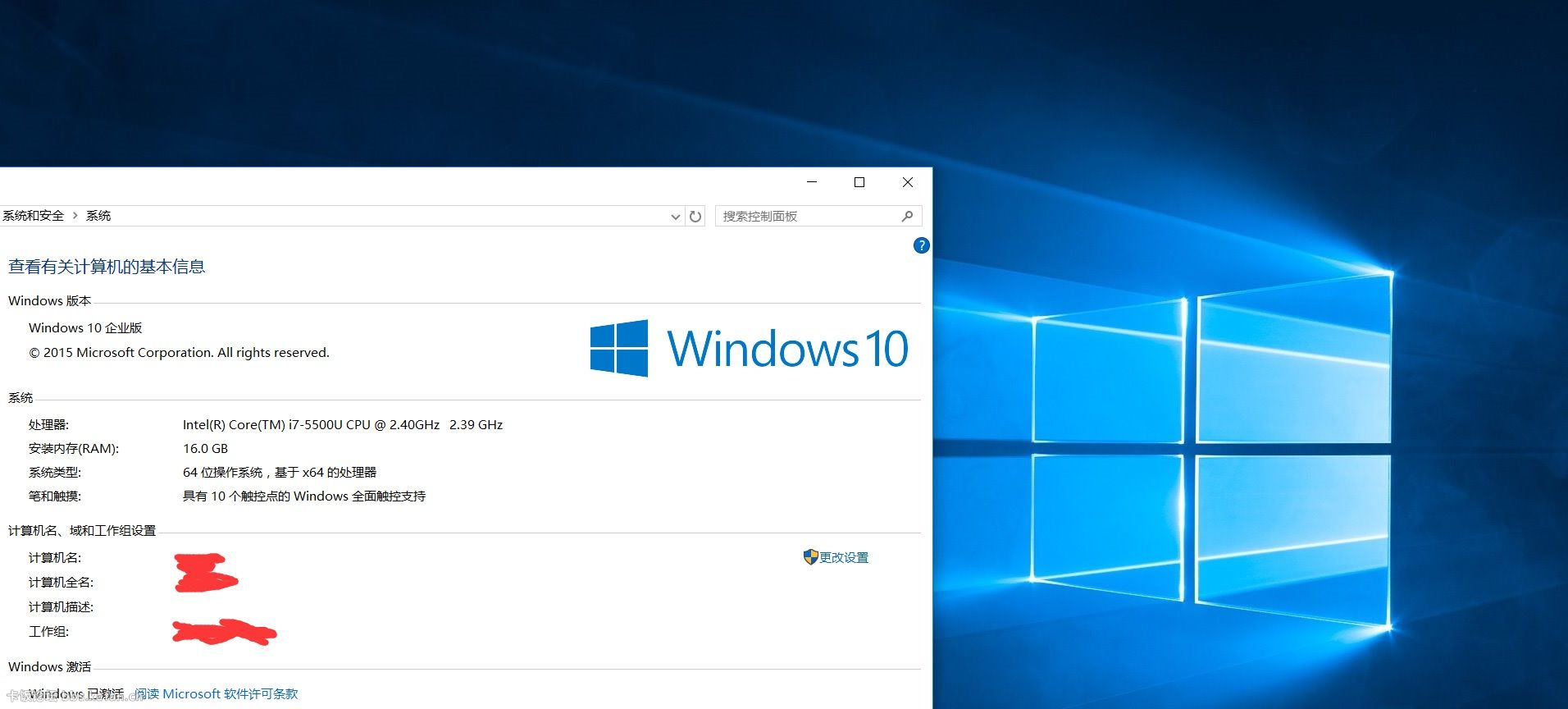Select 64 位操作系统 system type text
Screen dimensions: 1568x709
point(280,472)
